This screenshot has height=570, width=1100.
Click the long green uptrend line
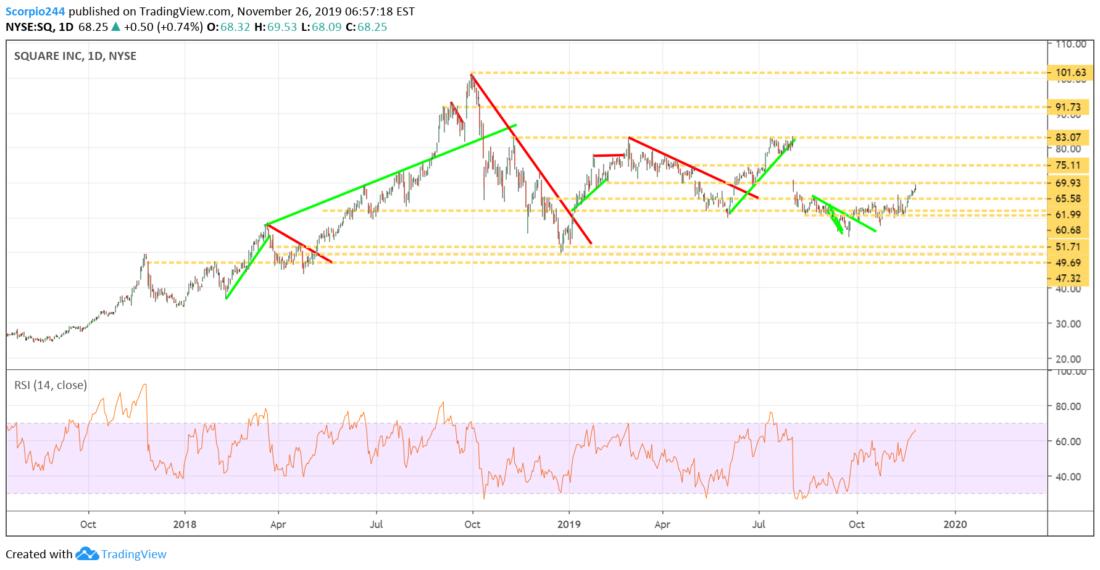coord(391,175)
